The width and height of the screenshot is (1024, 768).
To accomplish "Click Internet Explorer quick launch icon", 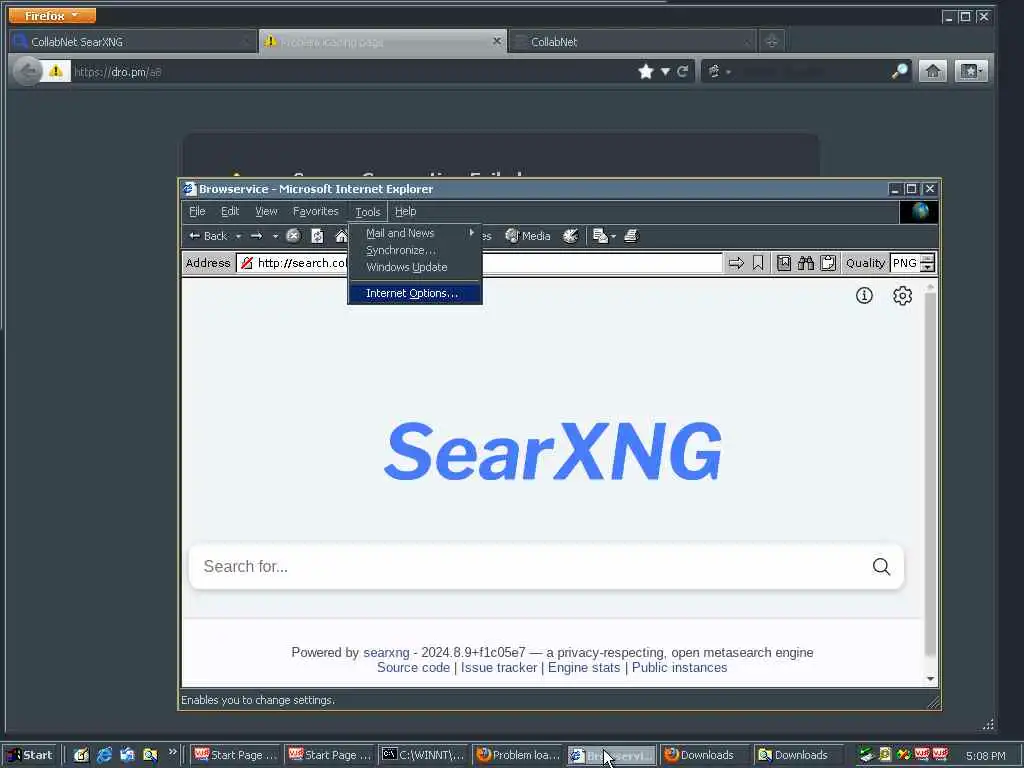I will [x=104, y=755].
